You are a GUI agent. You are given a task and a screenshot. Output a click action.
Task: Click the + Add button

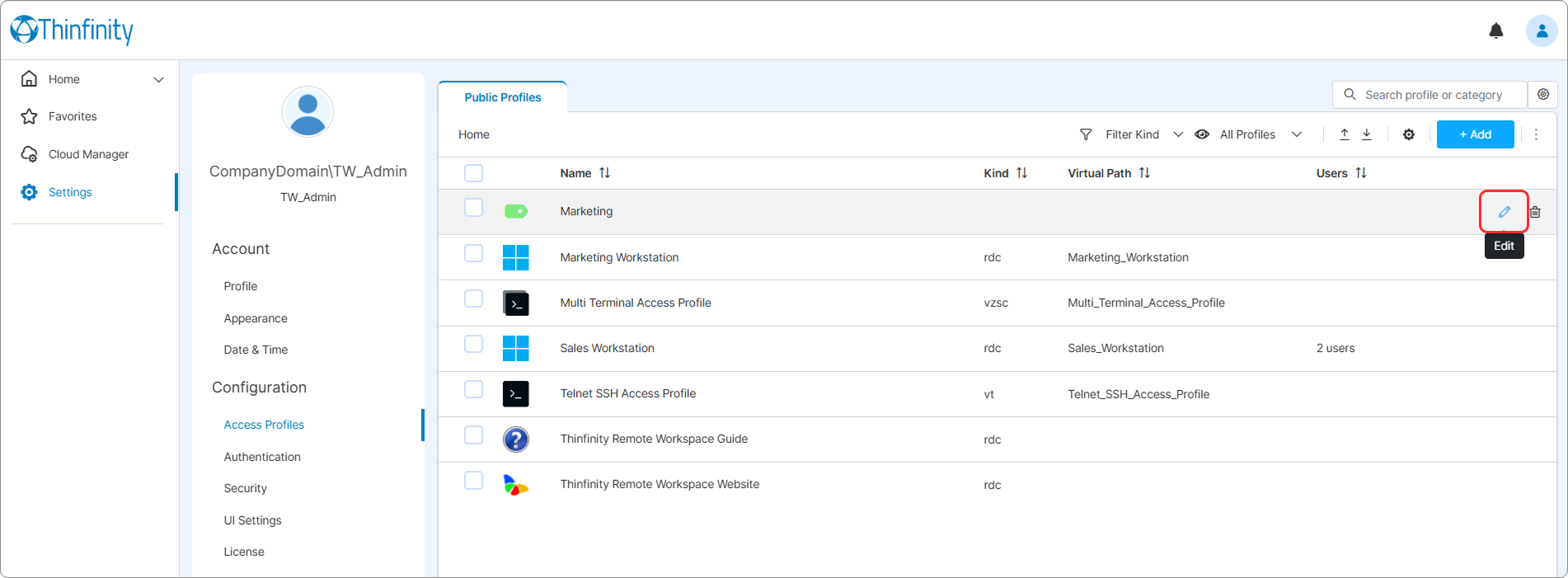click(1475, 134)
